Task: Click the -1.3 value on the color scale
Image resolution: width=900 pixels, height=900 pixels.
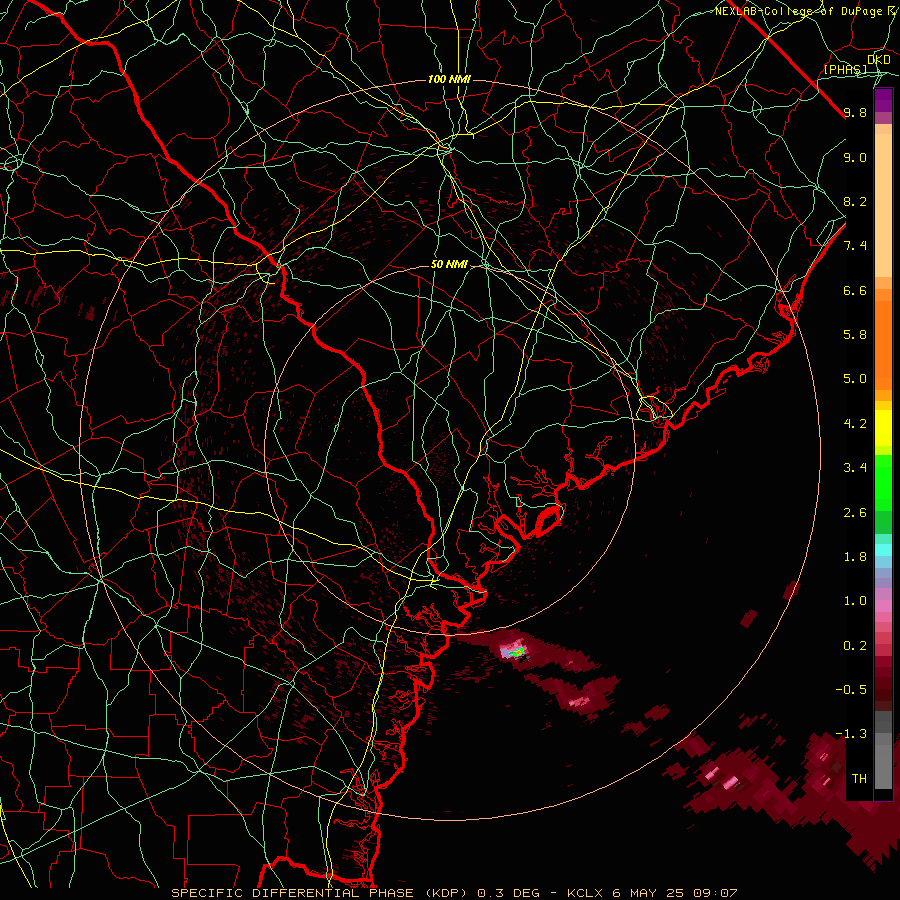Action: click(x=851, y=734)
